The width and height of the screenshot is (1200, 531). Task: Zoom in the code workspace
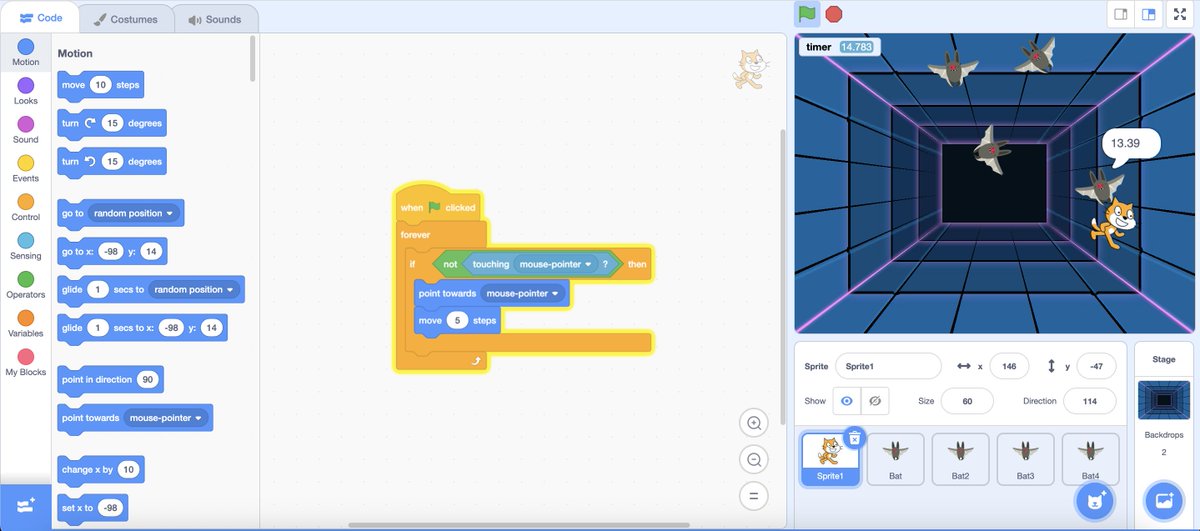pyautogui.click(x=753, y=423)
